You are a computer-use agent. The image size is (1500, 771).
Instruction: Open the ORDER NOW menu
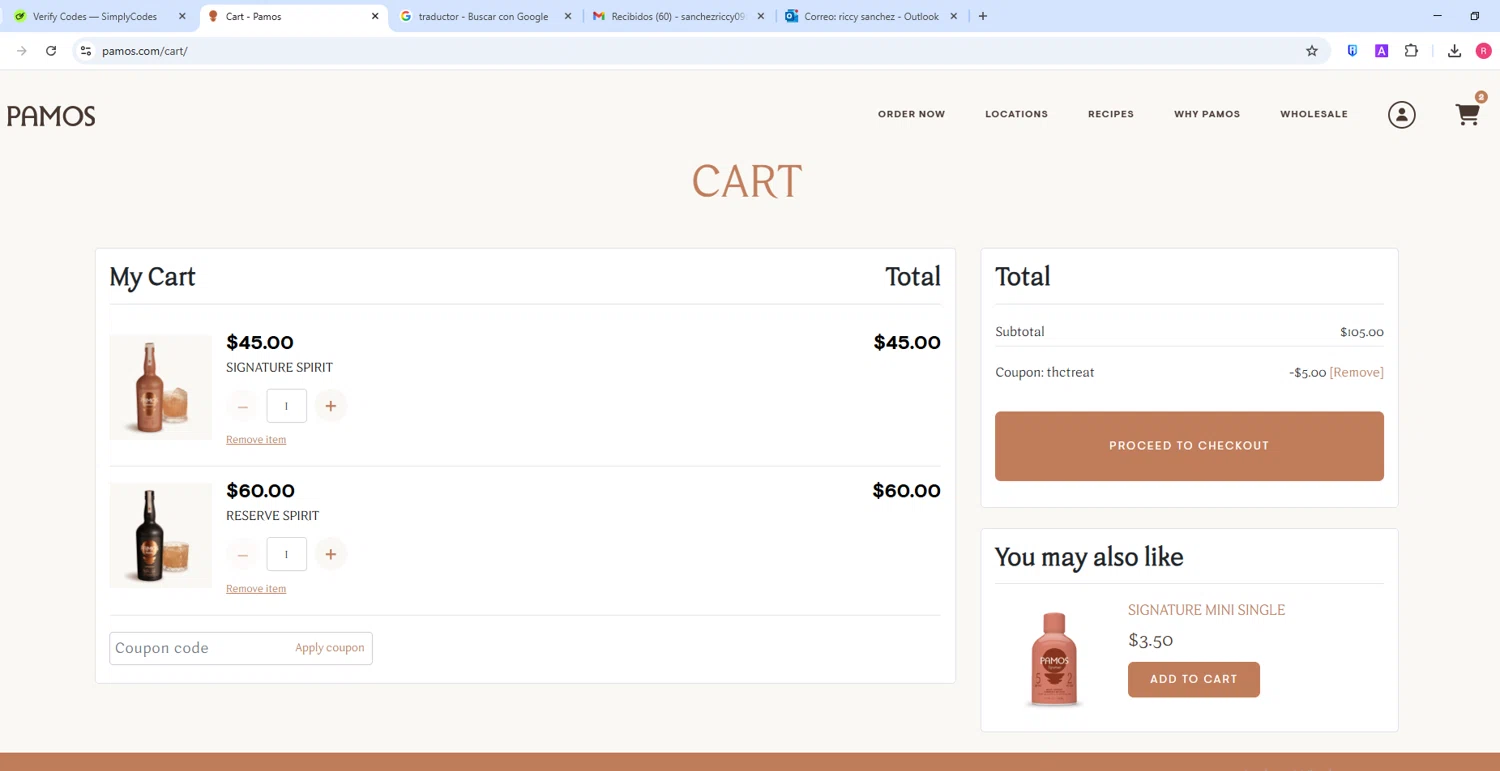click(911, 114)
